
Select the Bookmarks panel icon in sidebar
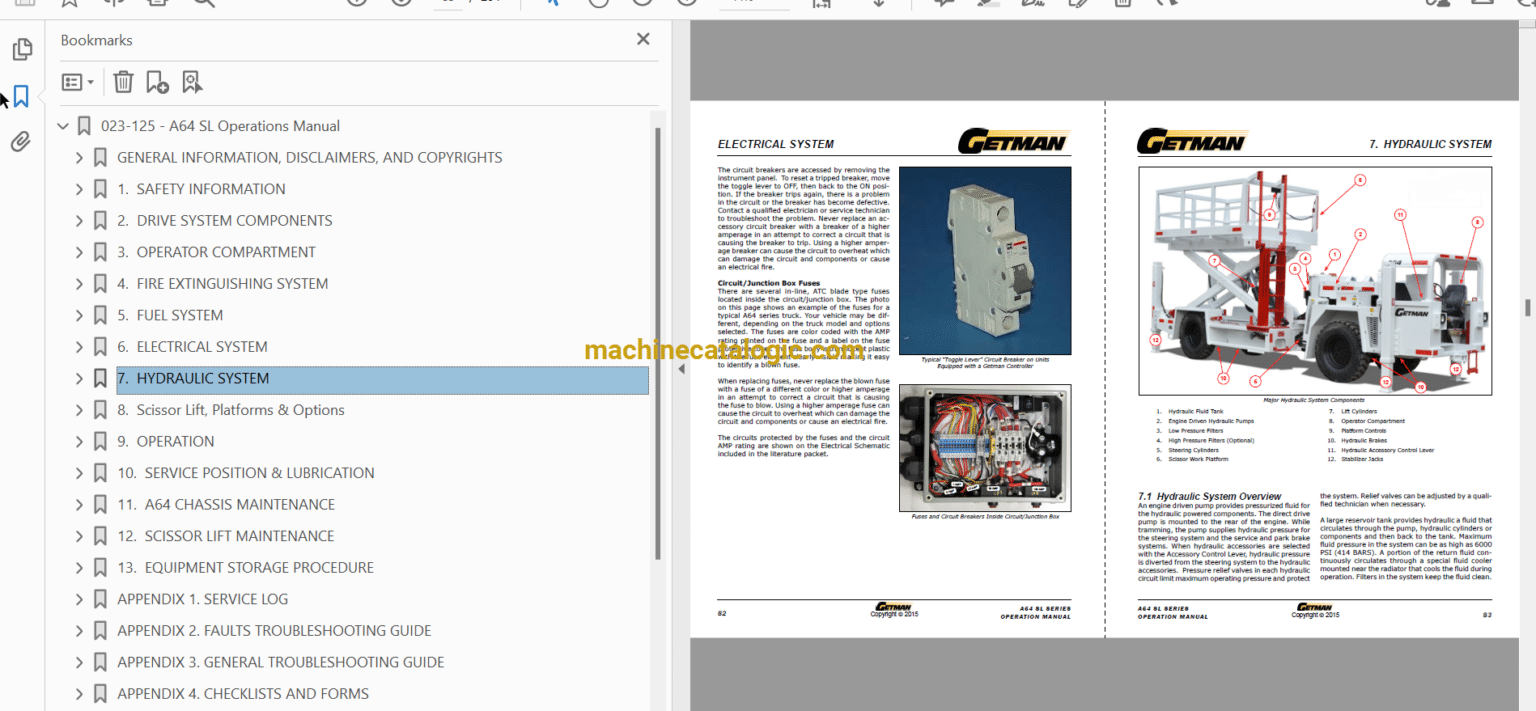[x=21, y=97]
